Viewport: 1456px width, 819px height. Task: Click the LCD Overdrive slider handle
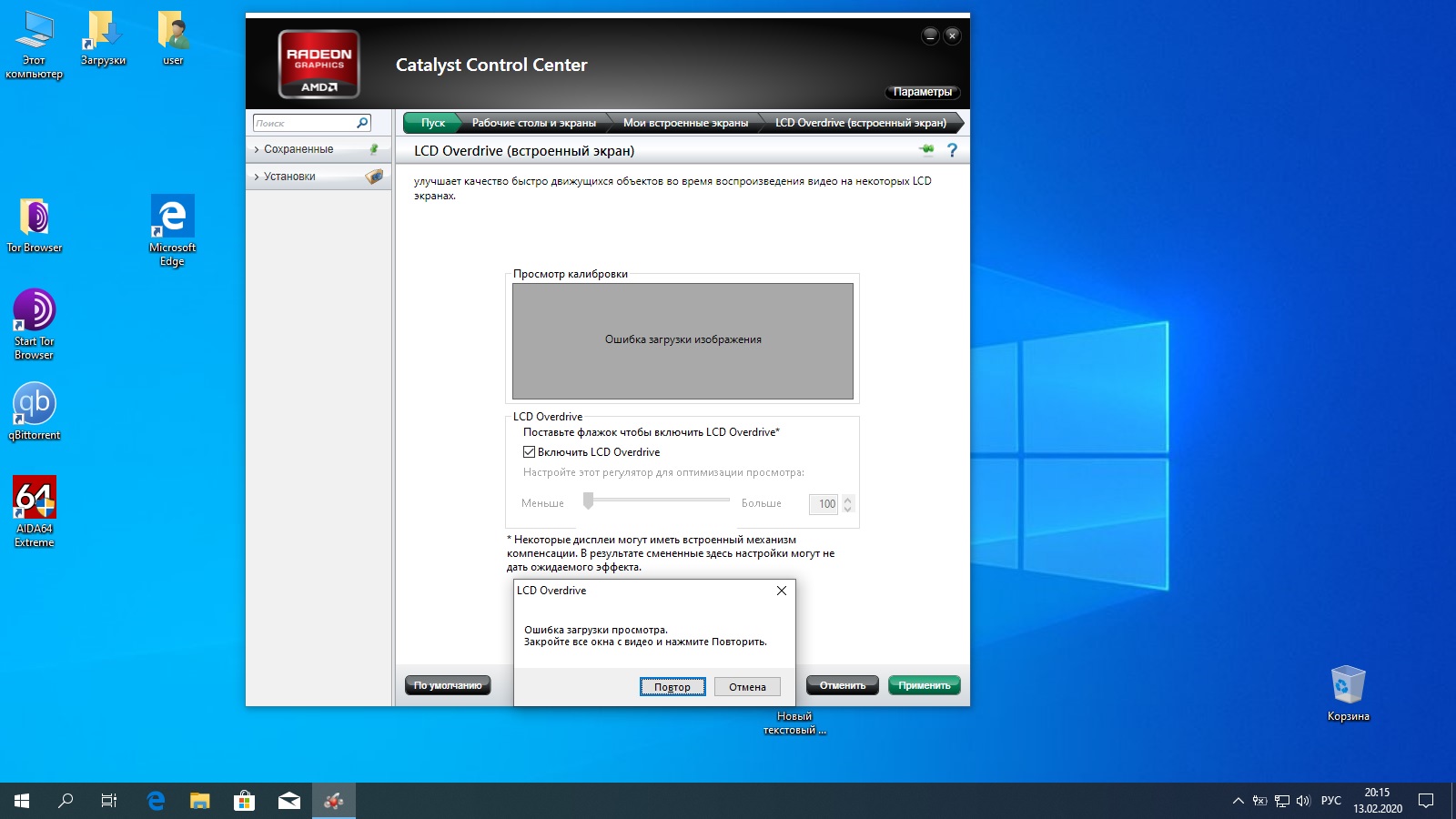589,500
